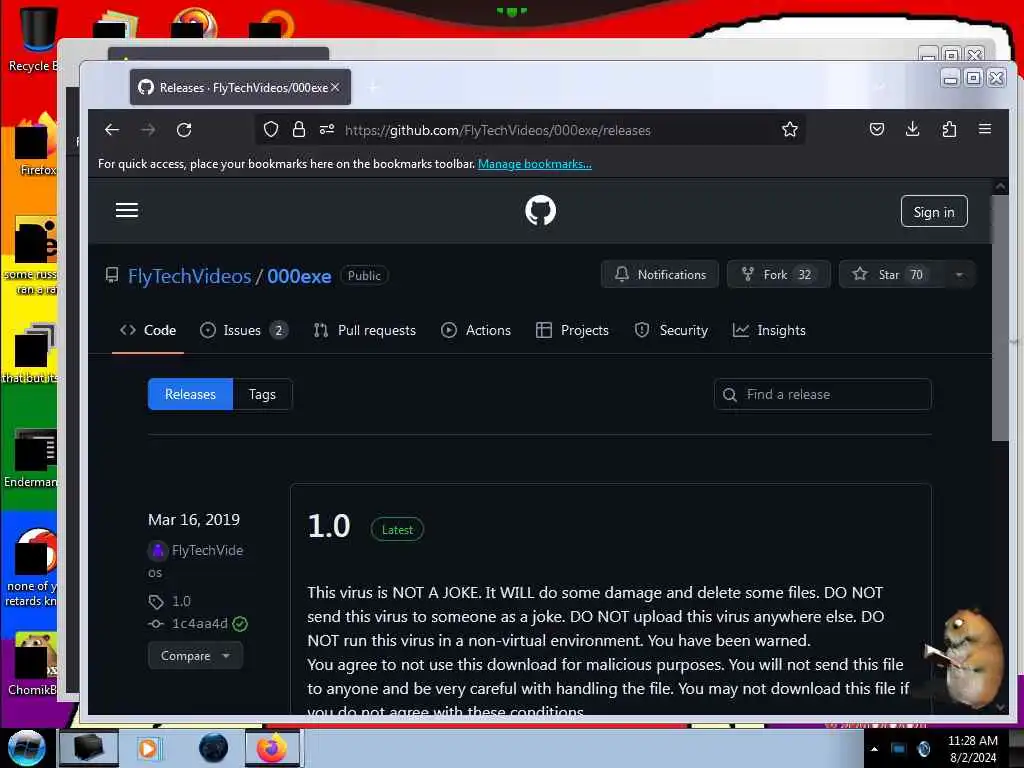Click the Public repository badge

click(x=364, y=276)
